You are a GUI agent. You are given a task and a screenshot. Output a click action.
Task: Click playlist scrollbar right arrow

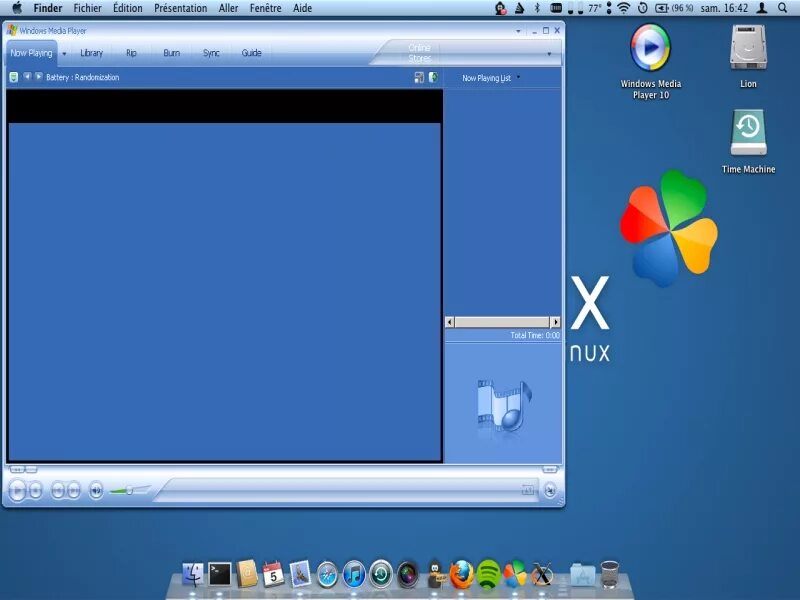pyautogui.click(x=556, y=322)
